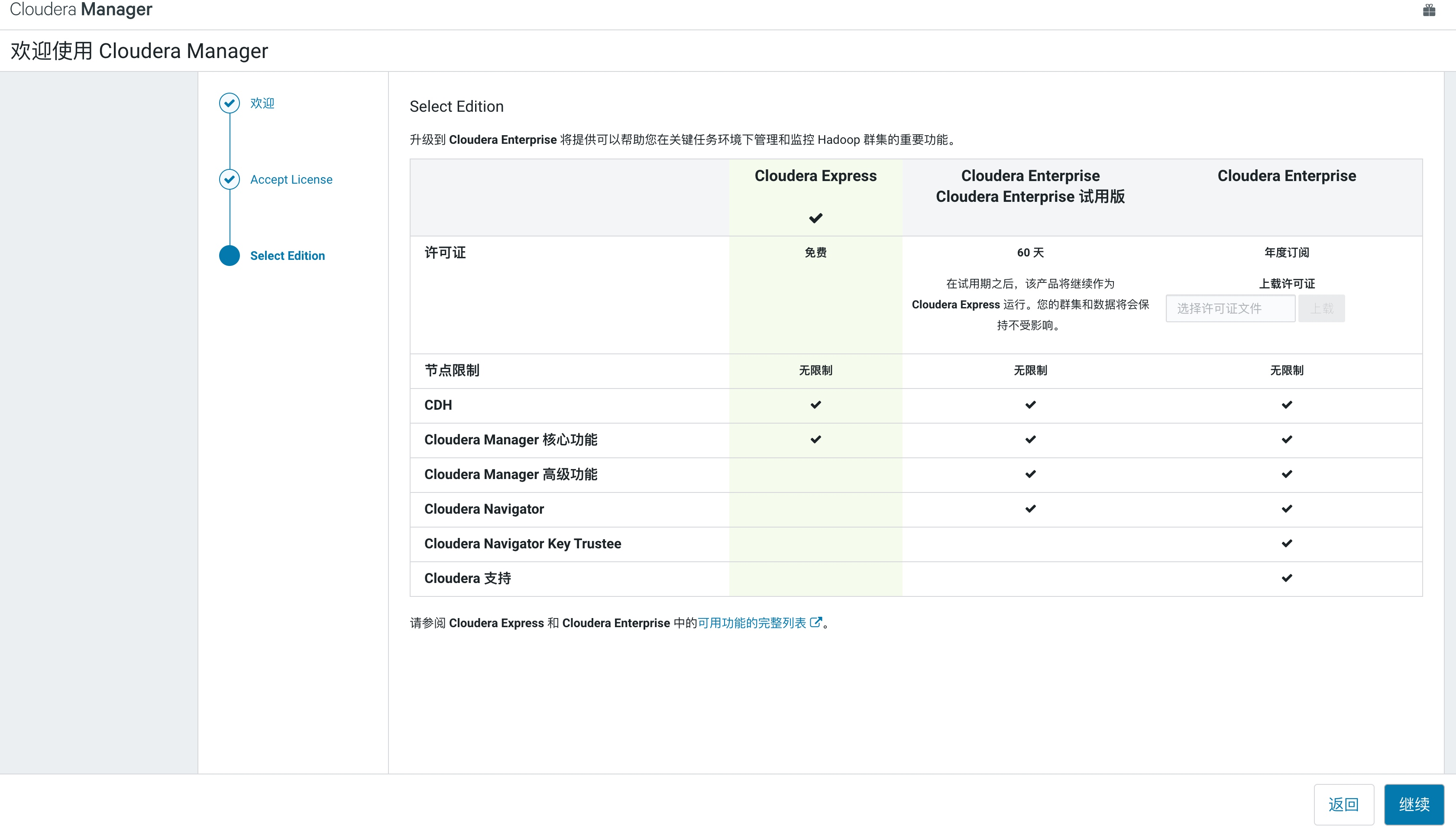Viewport: 1456px width, 829px height.
Task: Click the 节点限制 row label
Action: coord(452,370)
